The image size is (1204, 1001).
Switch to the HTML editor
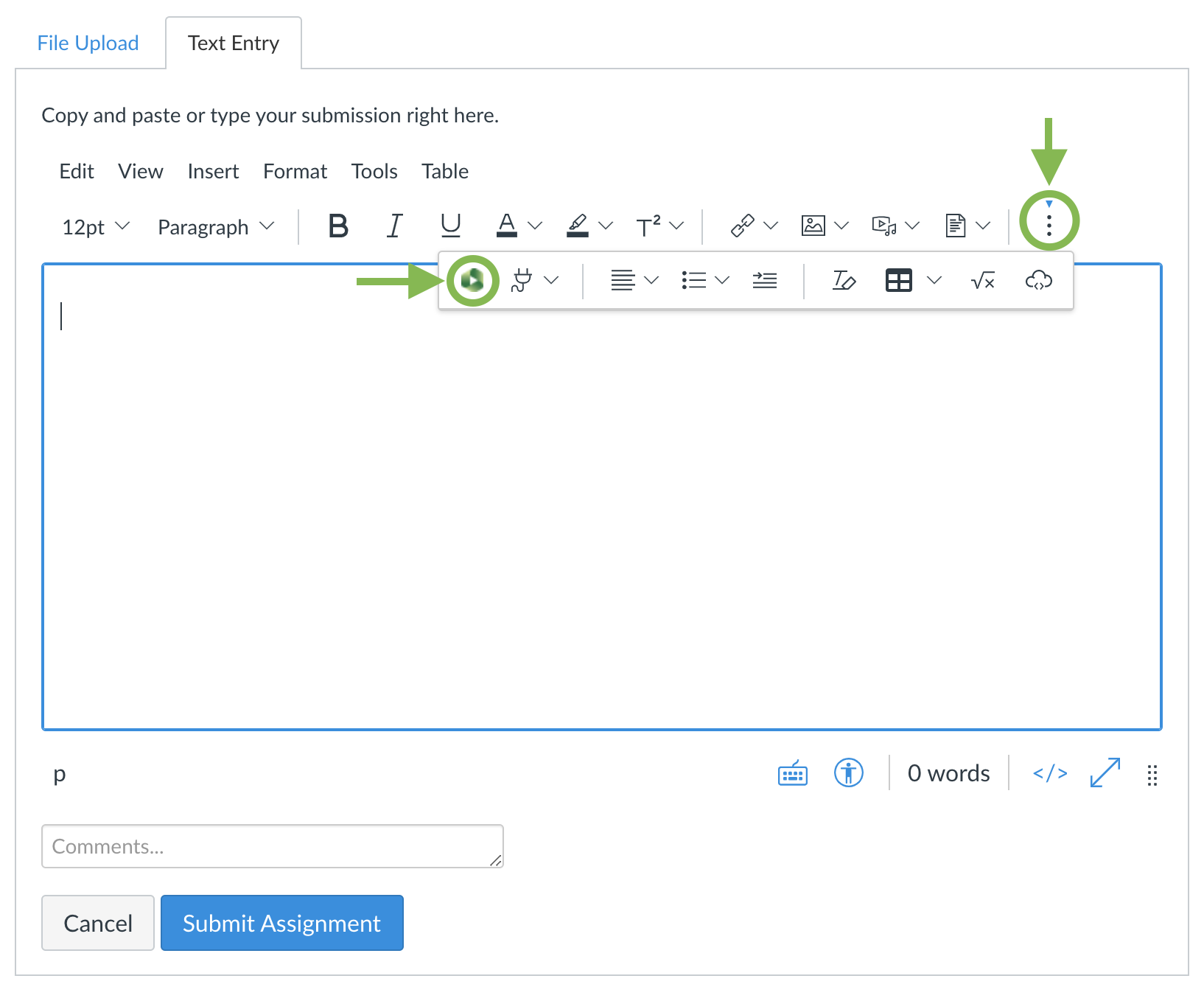click(x=1049, y=773)
